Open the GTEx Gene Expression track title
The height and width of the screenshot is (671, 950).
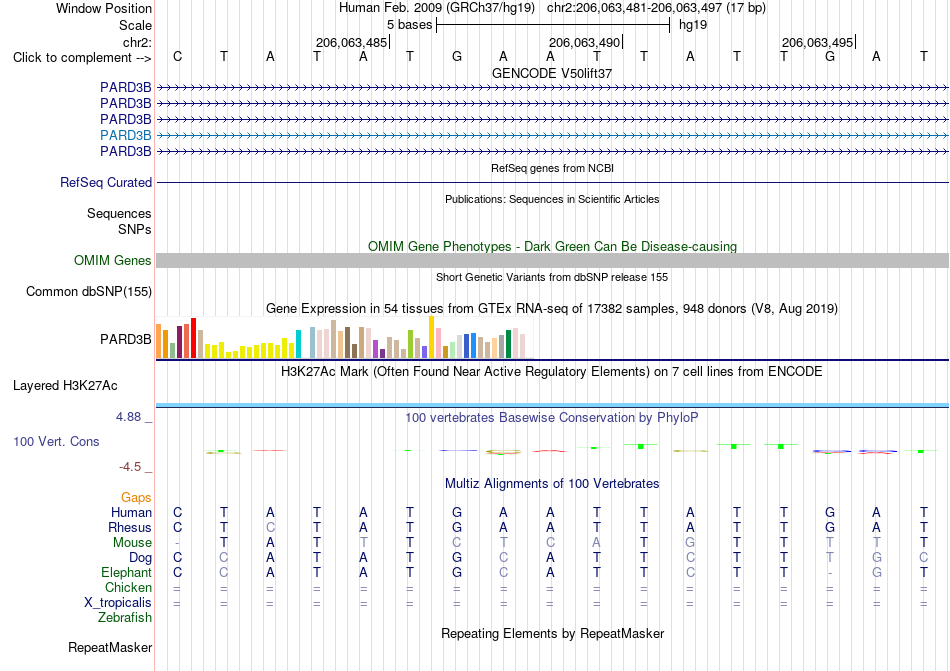[x=552, y=309]
